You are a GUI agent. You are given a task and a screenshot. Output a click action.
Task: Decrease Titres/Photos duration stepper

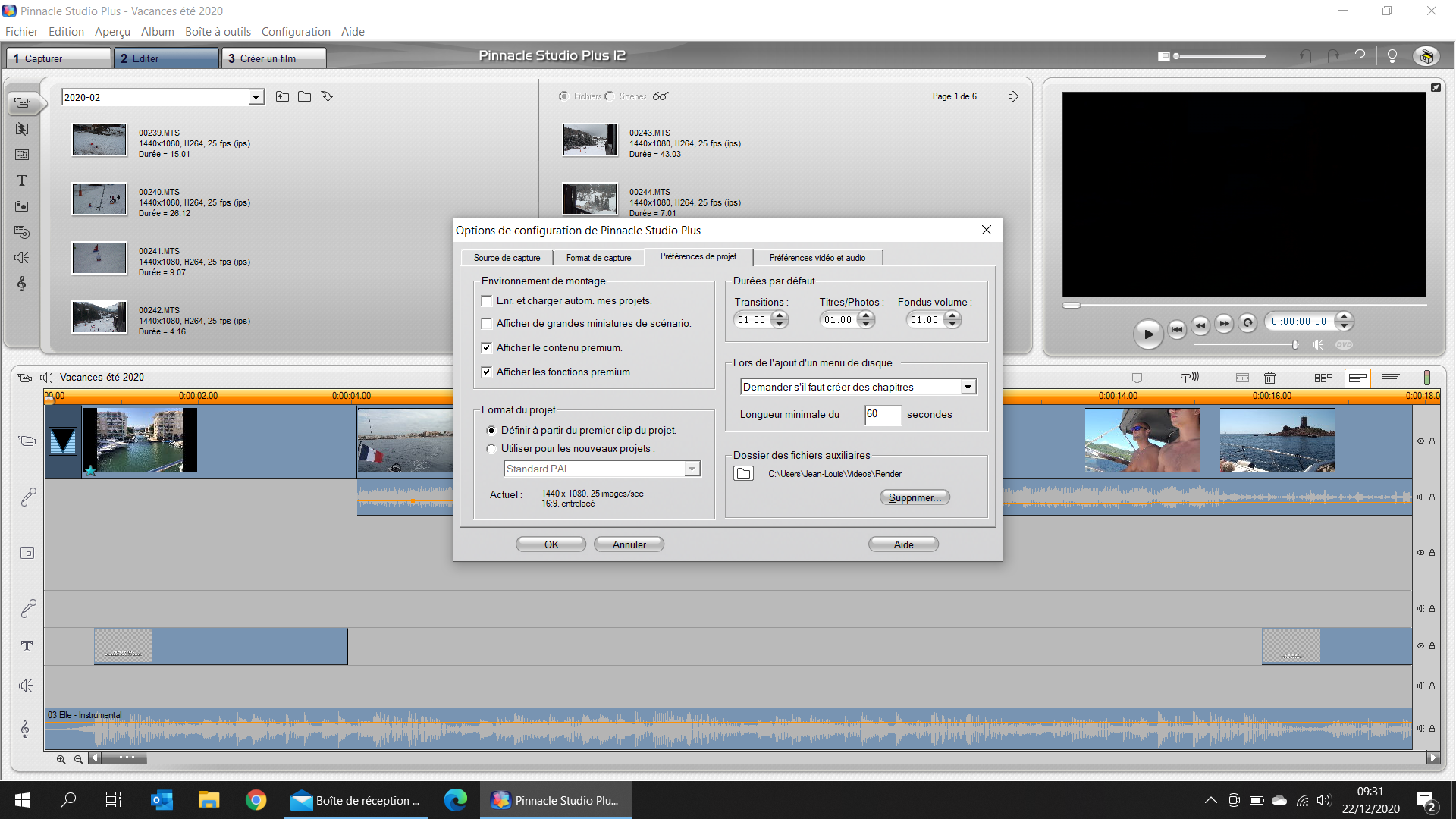865,325
